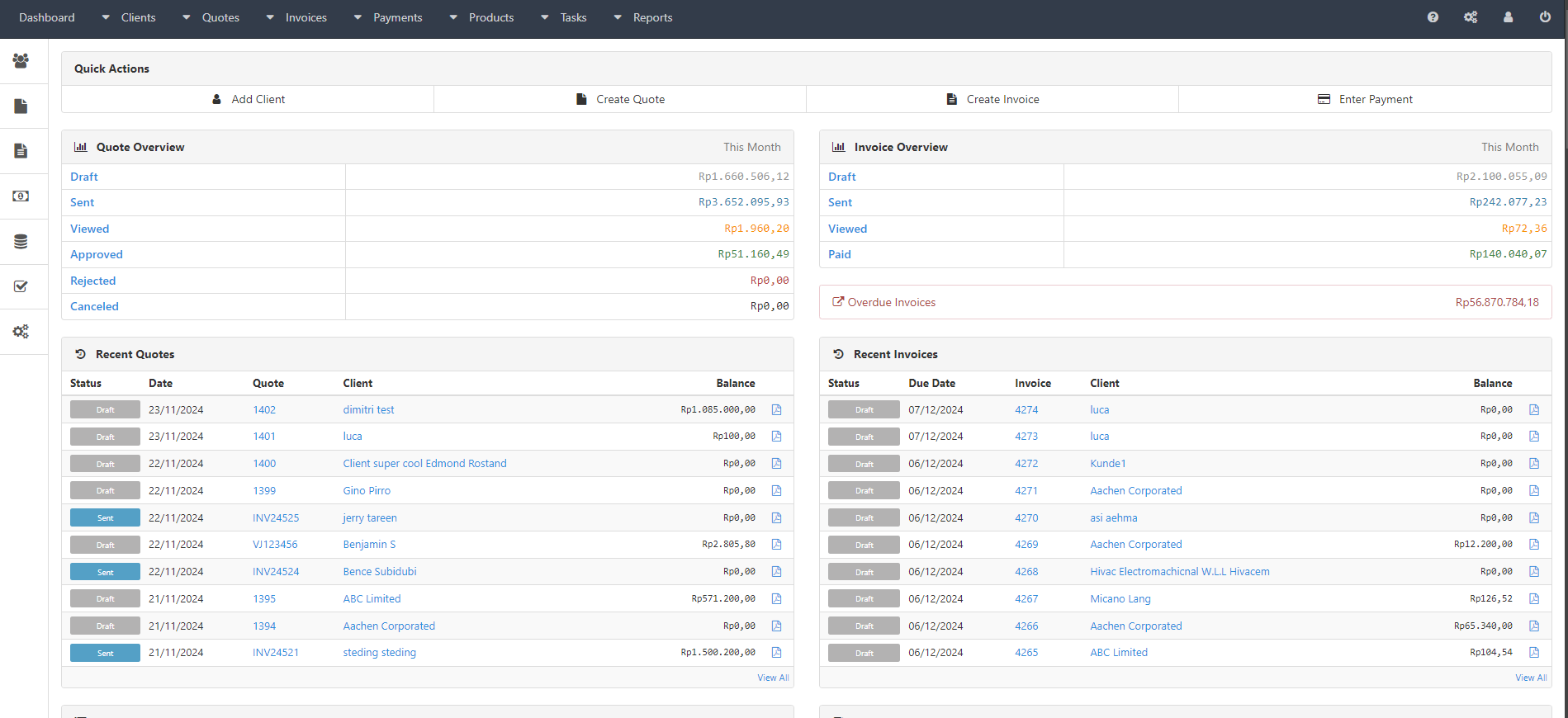Open system settings cogs in top bar
Viewport: 1568px width, 718px height.
point(1471,17)
